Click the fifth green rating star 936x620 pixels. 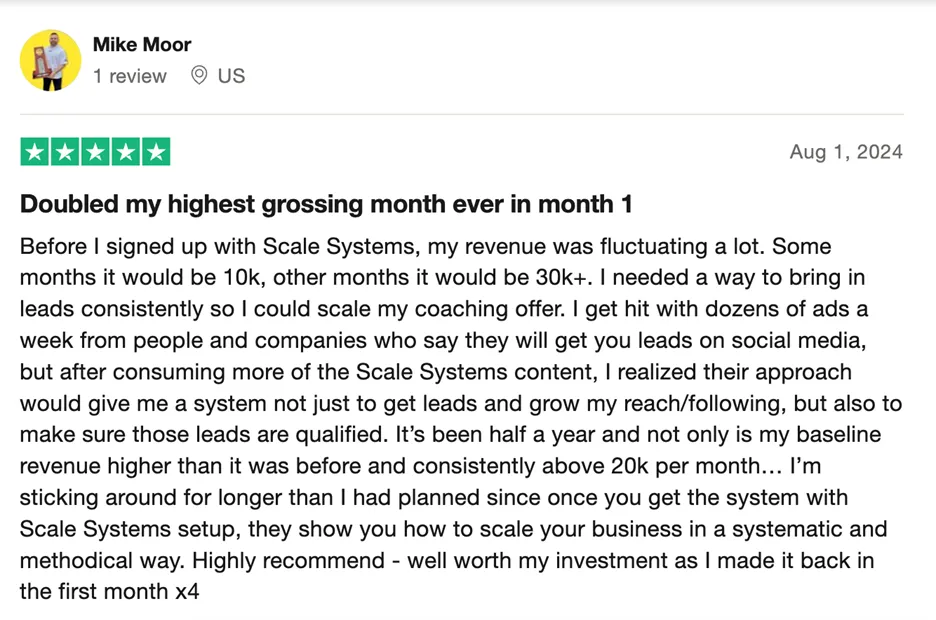[x=156, y=152]
